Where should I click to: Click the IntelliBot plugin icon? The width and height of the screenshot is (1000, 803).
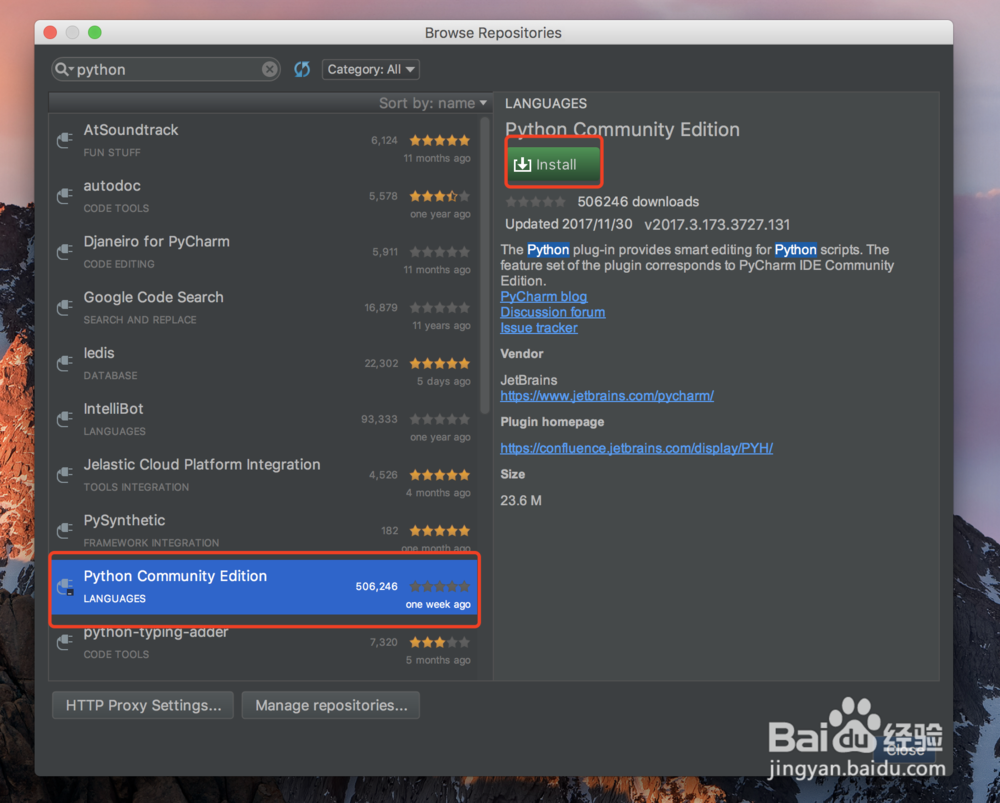click(64, 418)
